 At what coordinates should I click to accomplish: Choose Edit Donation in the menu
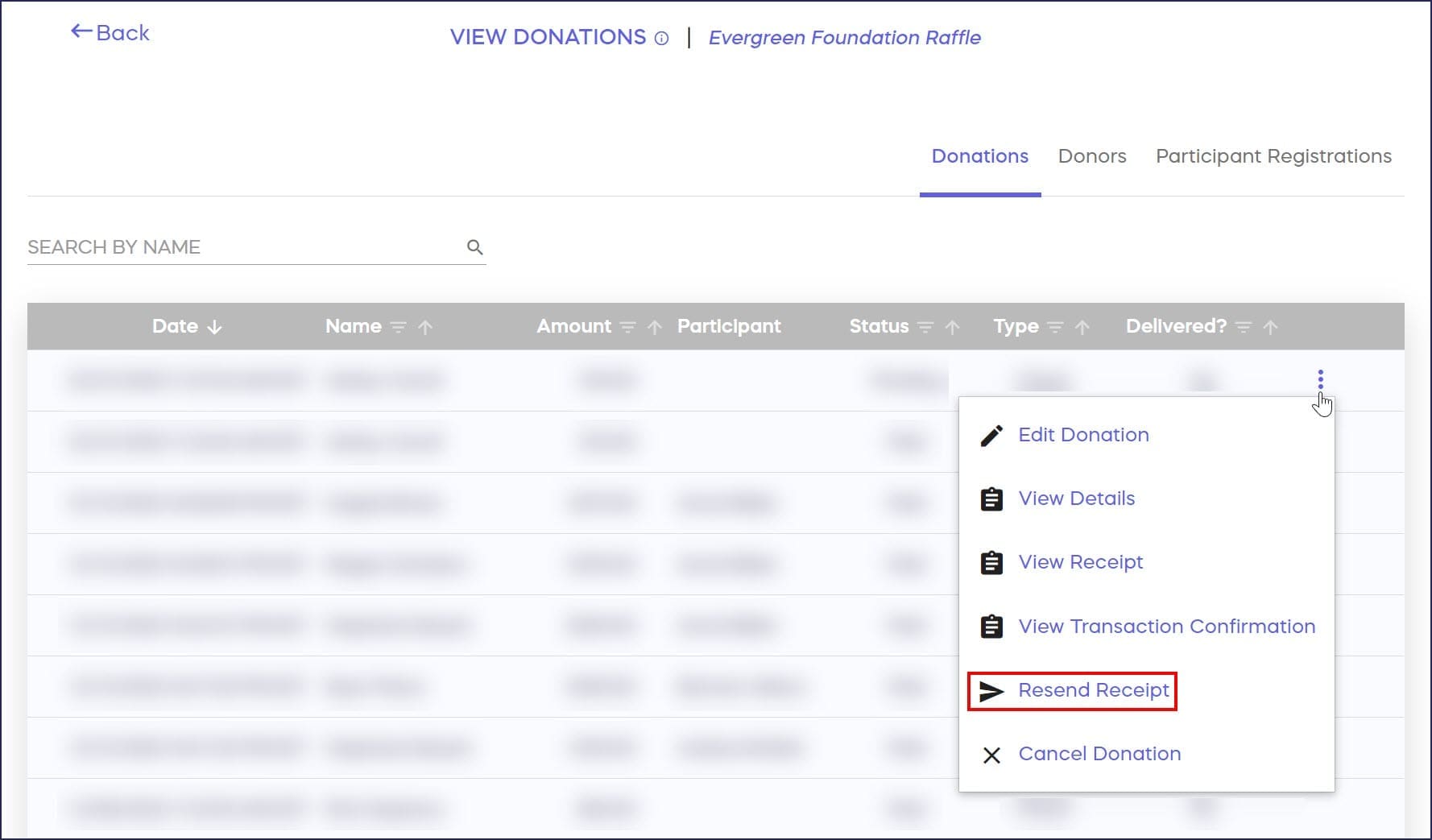coord(1082,435)
